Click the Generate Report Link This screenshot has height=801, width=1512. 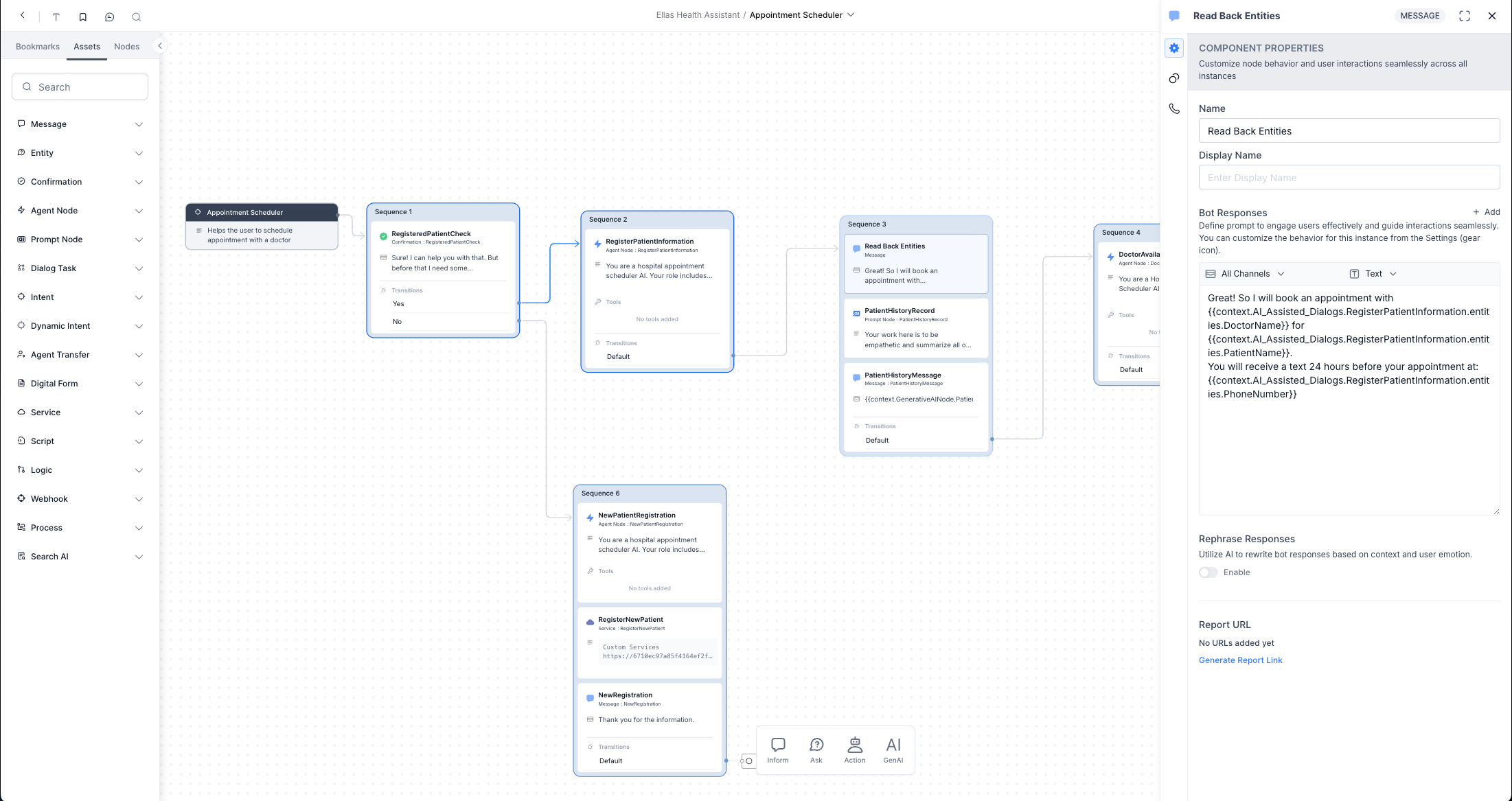point(1241,660)
